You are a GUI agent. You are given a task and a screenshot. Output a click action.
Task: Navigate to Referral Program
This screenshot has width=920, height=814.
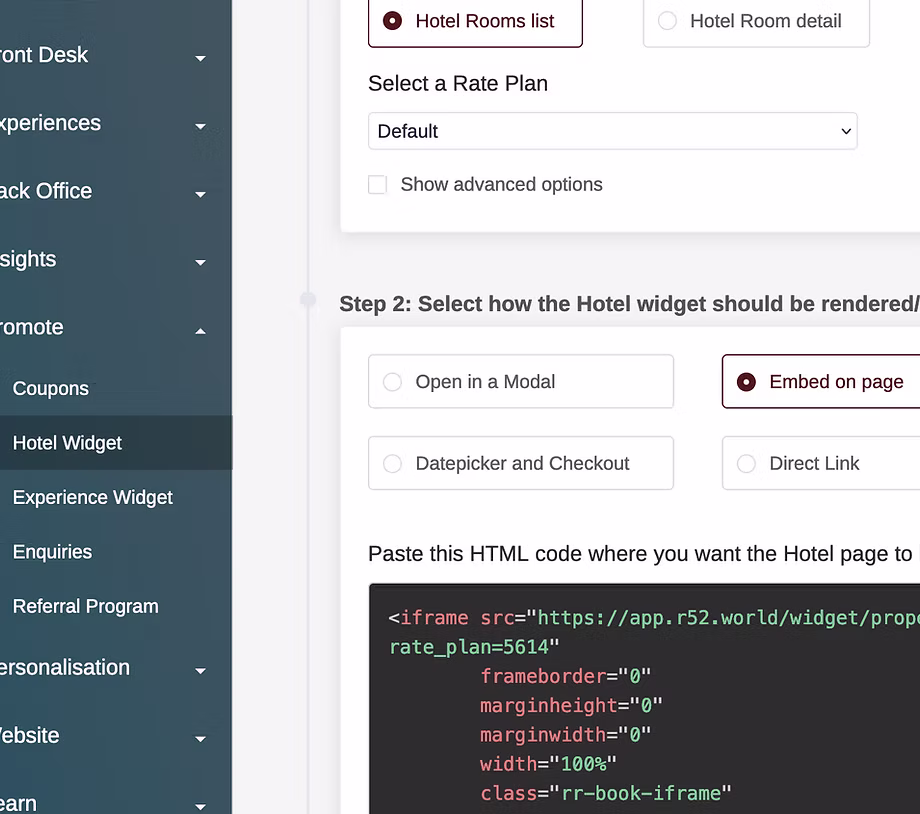(86, 606)
